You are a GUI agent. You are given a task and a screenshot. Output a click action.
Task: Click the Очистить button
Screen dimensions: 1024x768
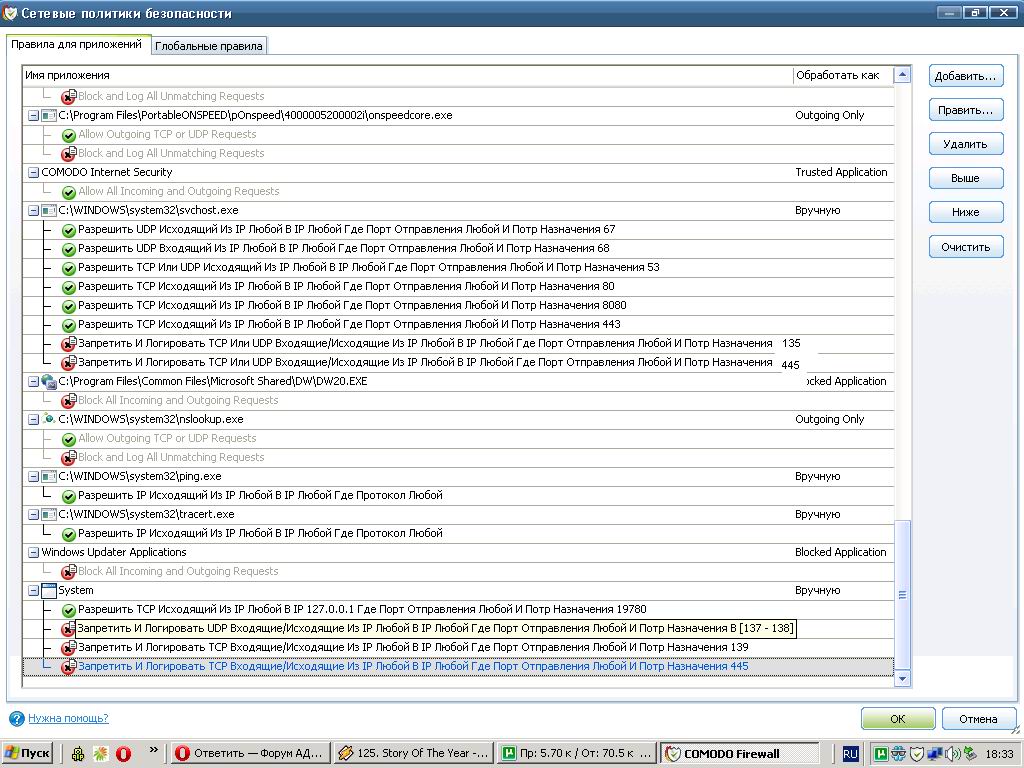tap(965, 247)
